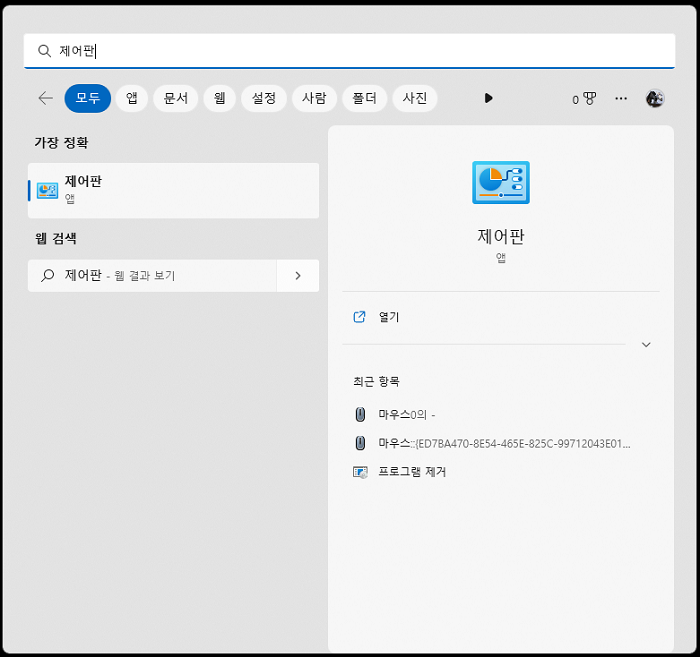
Task: Switch to the 웹 filter tab
Action: (x=219, y=98)
